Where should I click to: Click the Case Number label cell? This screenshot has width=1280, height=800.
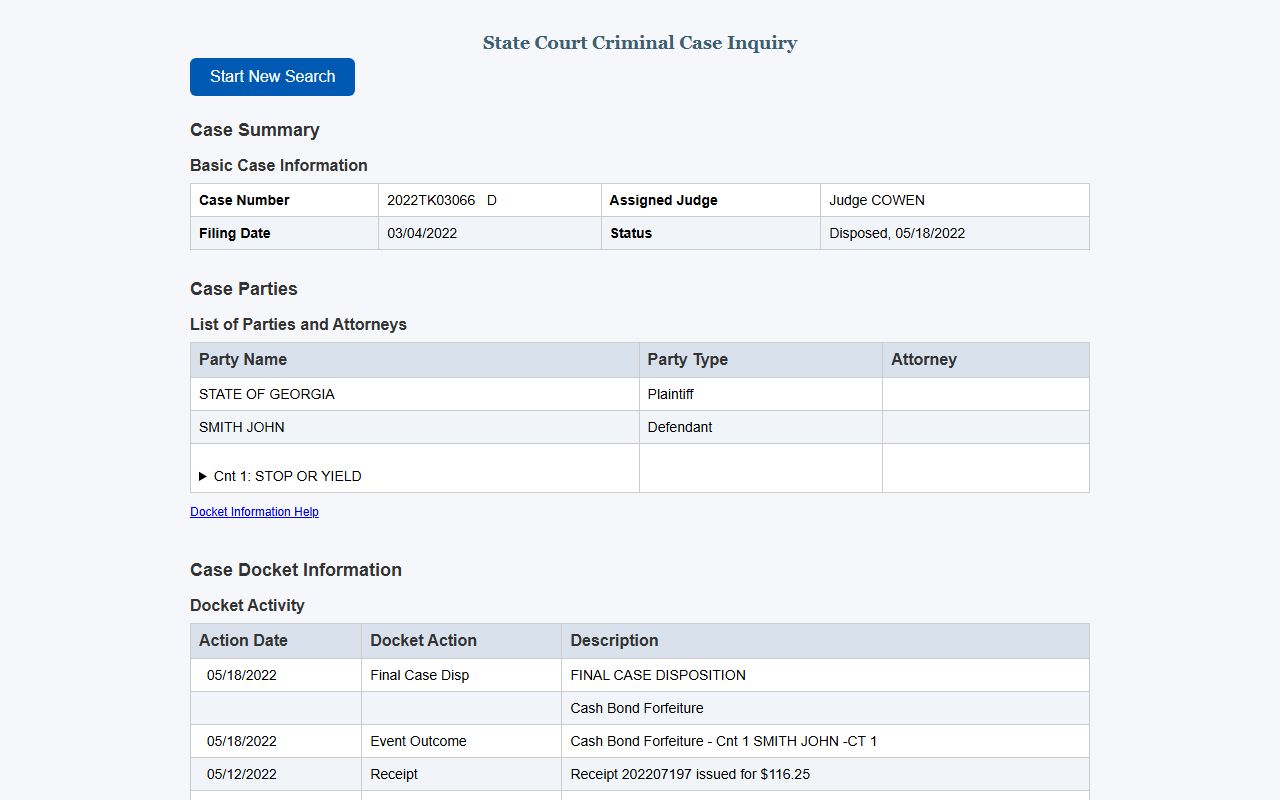(285, 200)
